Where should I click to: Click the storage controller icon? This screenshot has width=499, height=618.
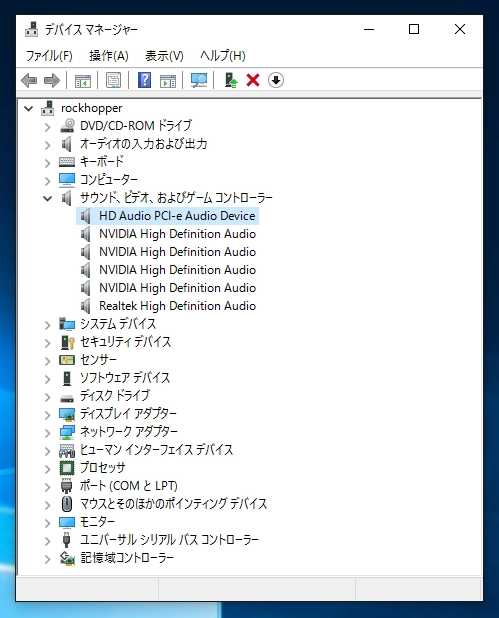pyautogui.click(x=67, y=558)
